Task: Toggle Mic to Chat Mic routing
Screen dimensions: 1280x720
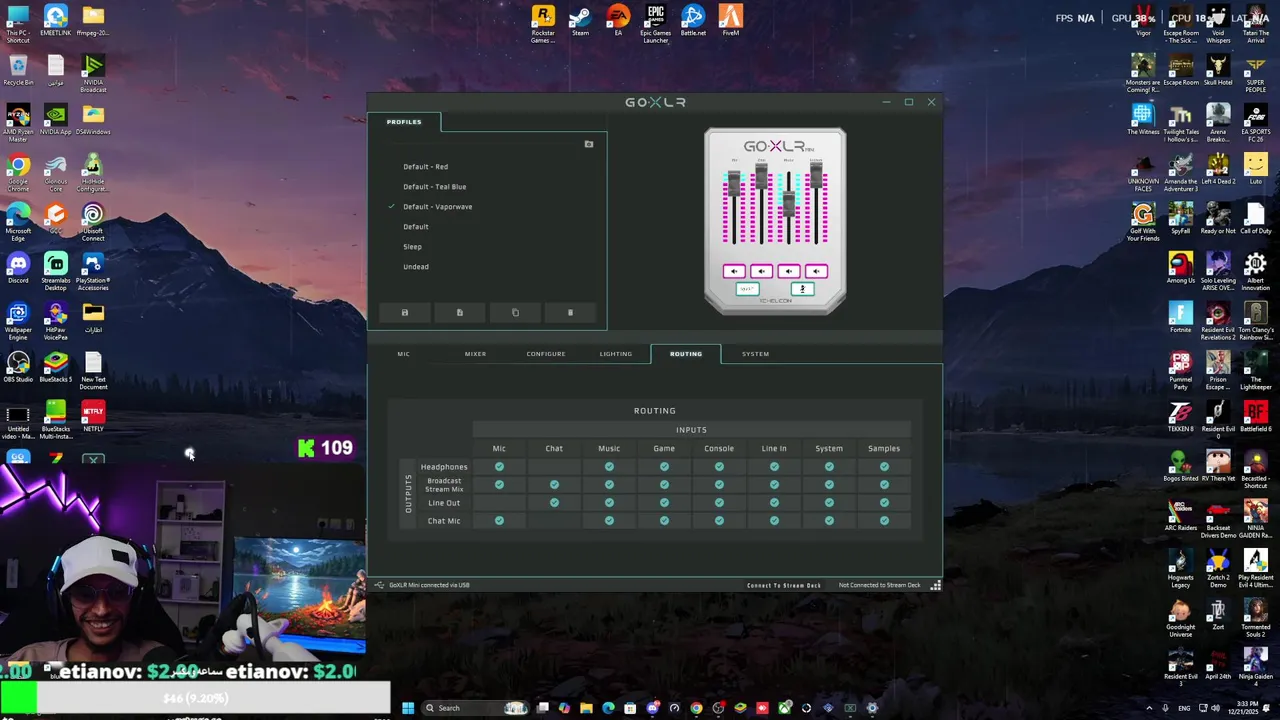Action: pos(499,521)
